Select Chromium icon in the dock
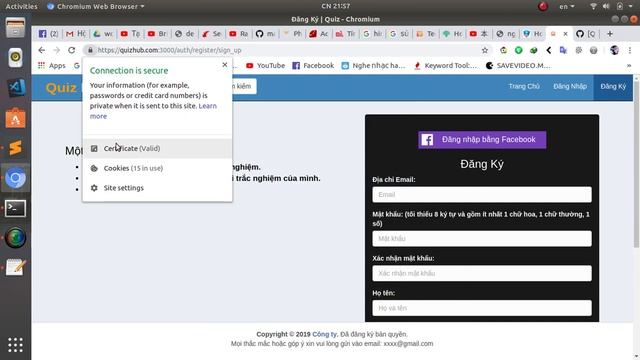Screen dimensions: 640x360 [16, 178]
